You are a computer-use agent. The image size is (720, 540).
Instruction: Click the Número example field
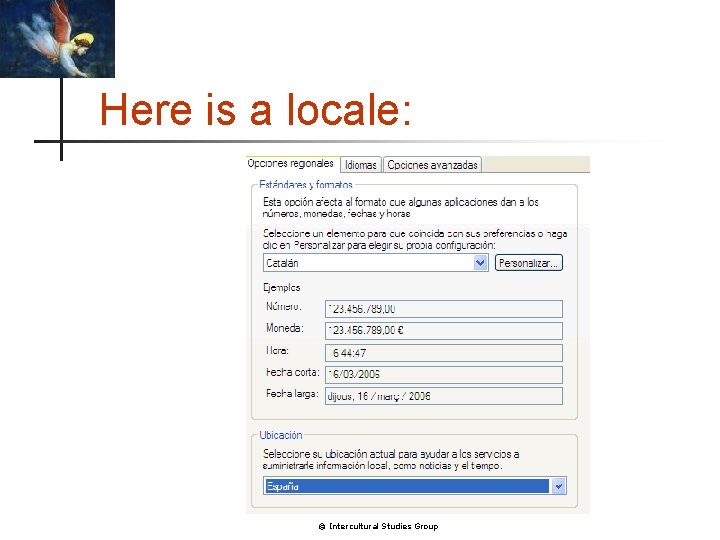444,309
